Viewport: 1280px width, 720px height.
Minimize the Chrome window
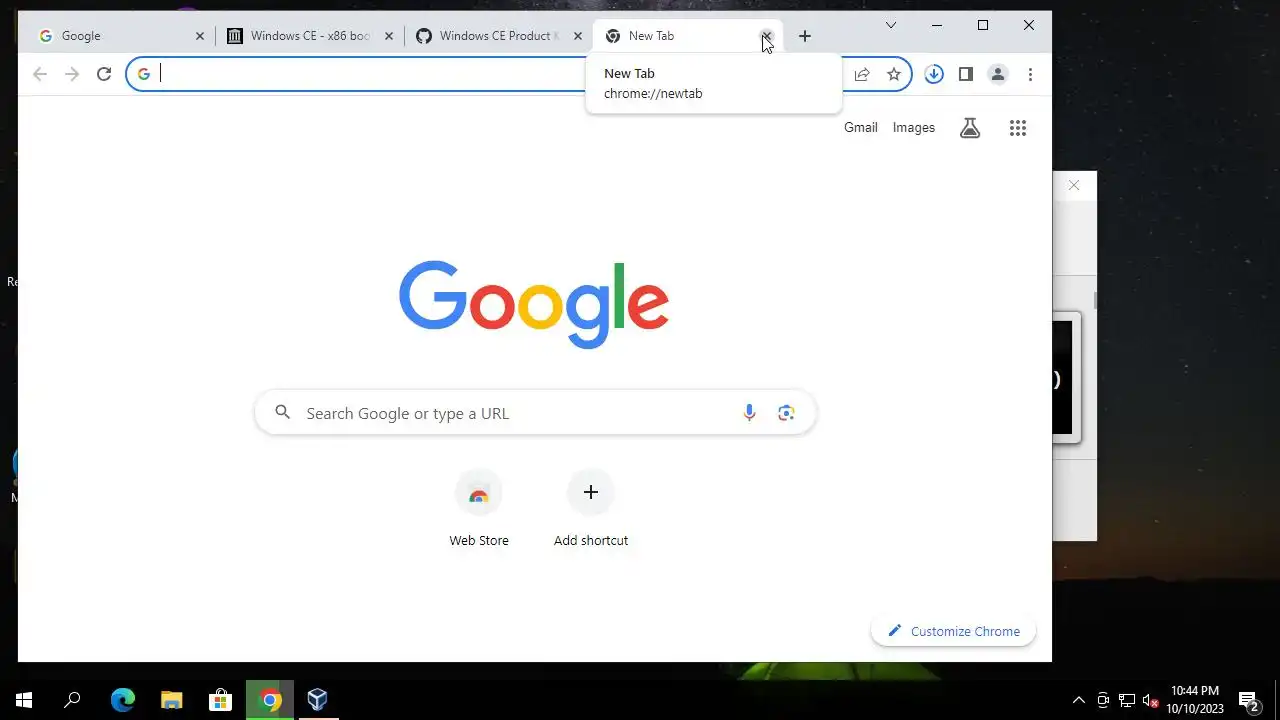coord(937,25)
